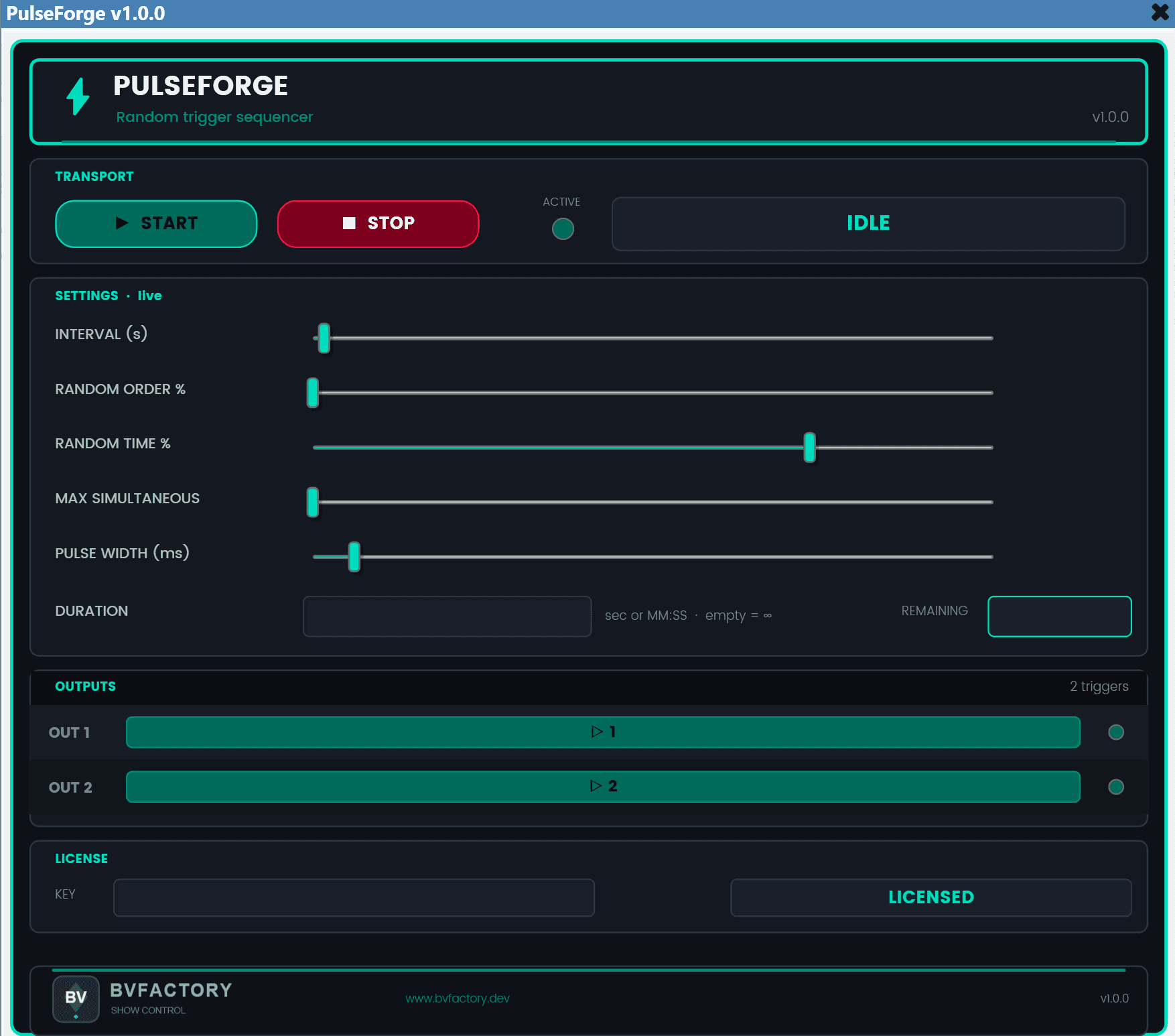Click the LICENSED status box
The width and height of the screenshot is (1175, 1036).
coord(931,898)
